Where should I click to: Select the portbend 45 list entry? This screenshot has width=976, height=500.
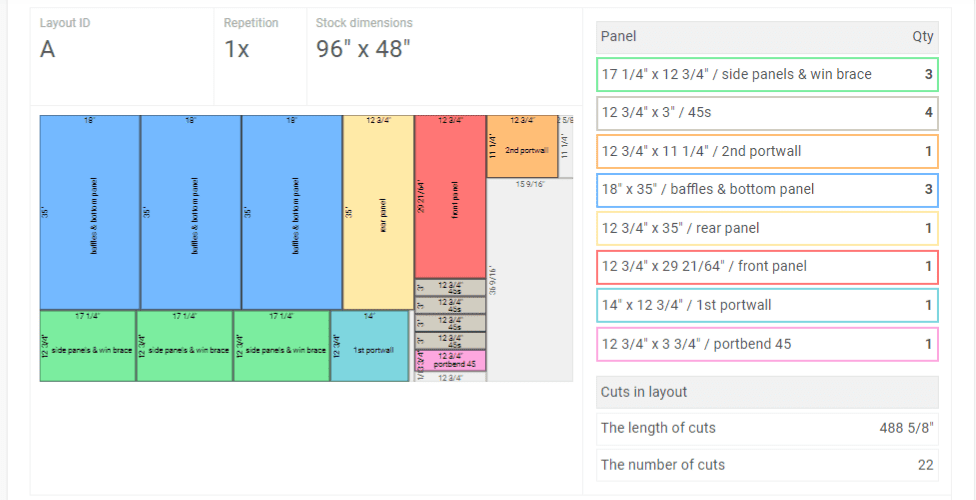tap(767, 344)
